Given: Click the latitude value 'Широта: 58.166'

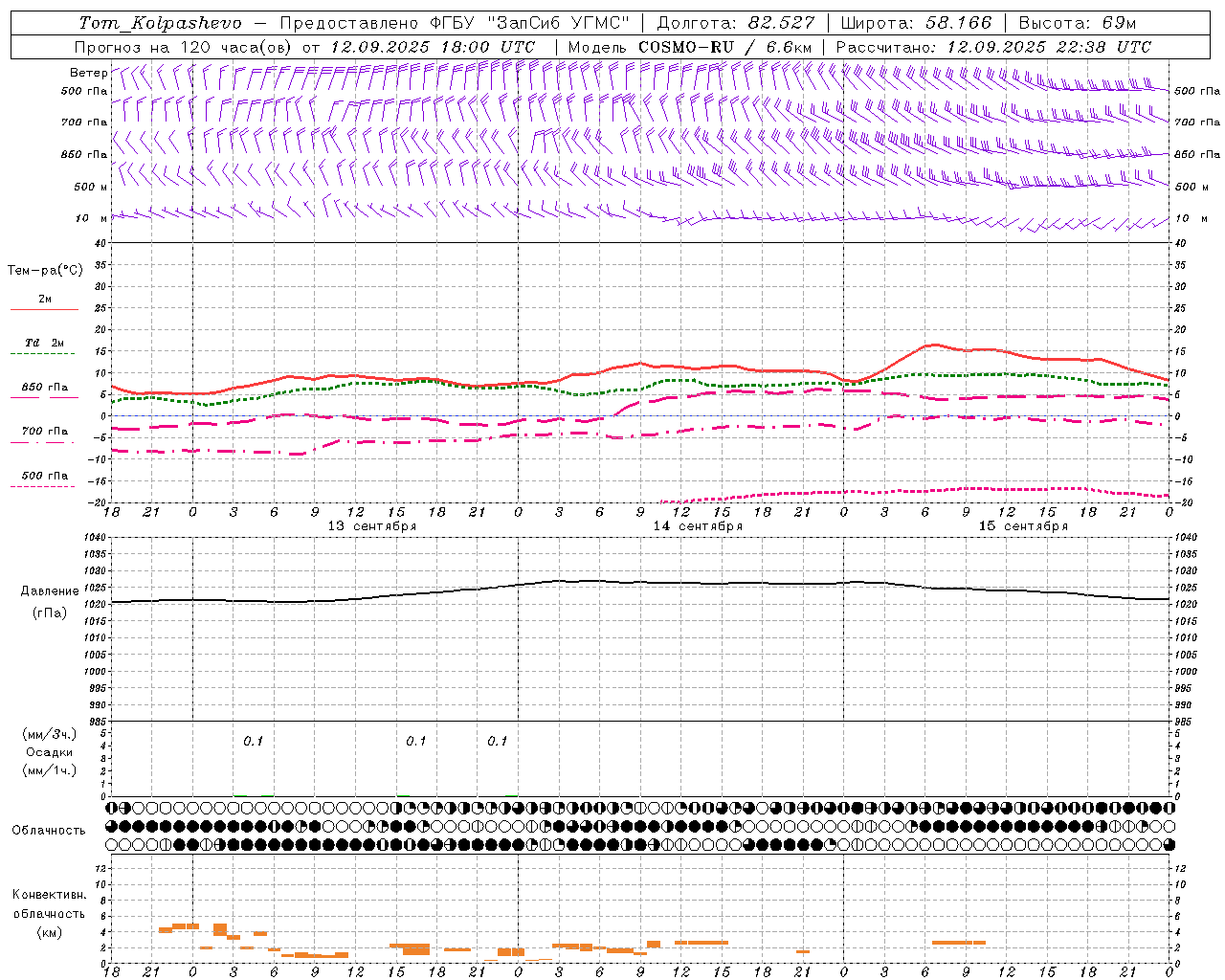Looking at the screenshot, I should 917,23.
